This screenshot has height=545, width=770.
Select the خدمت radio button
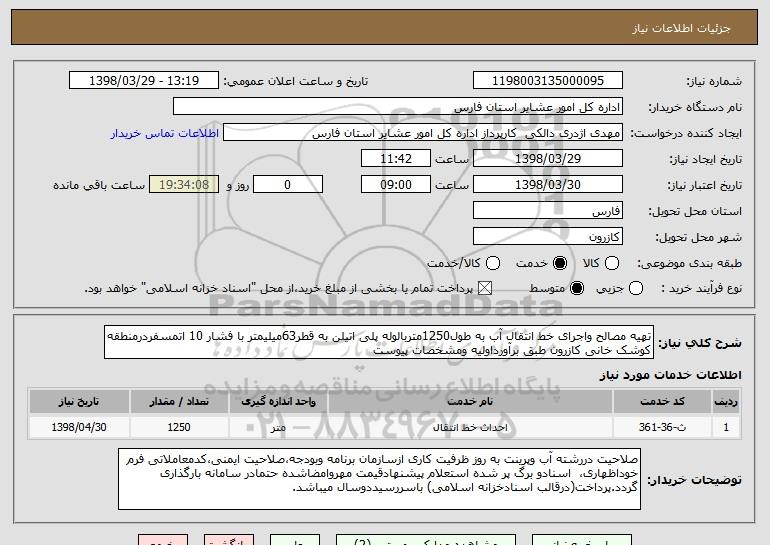[560, 263]
